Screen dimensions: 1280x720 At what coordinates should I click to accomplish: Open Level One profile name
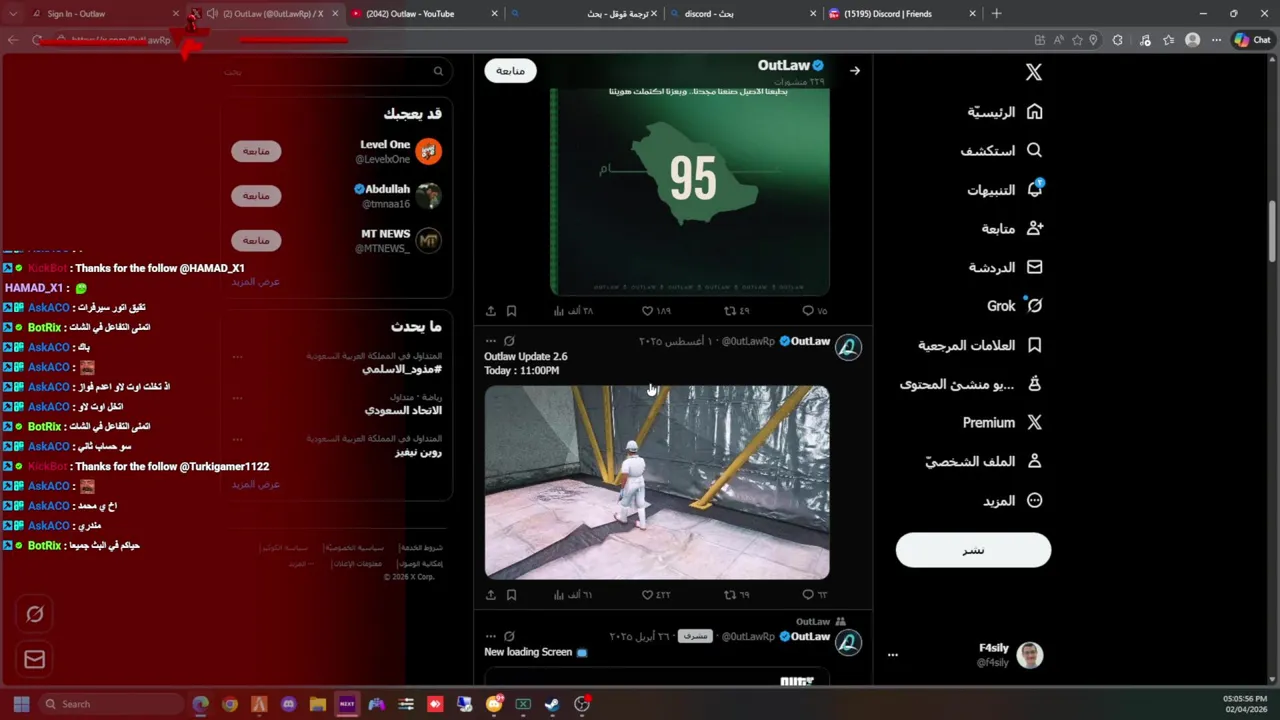385,144
